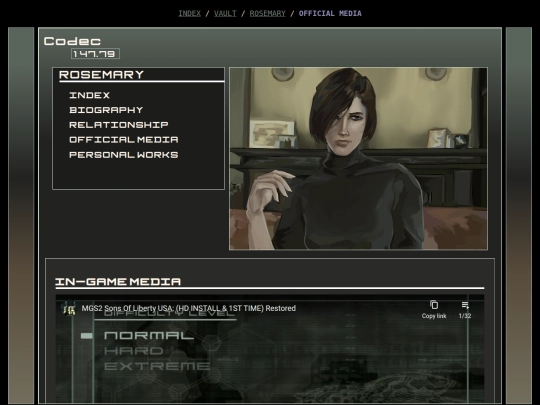Click the Rosemary portrait image
The image size is (540, 405).
[358, 158]
